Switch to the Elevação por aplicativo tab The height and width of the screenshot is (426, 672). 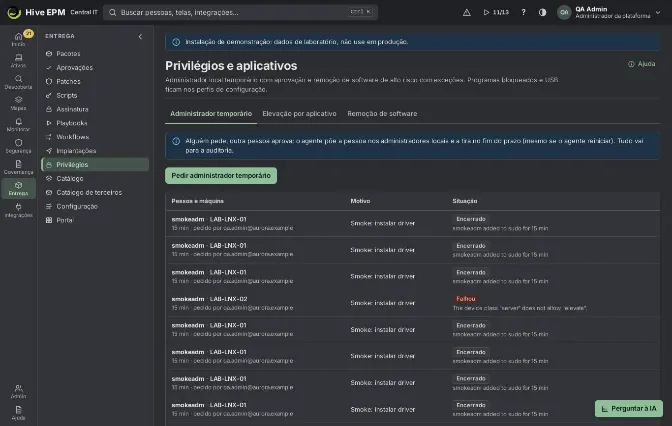pos(299,114)
